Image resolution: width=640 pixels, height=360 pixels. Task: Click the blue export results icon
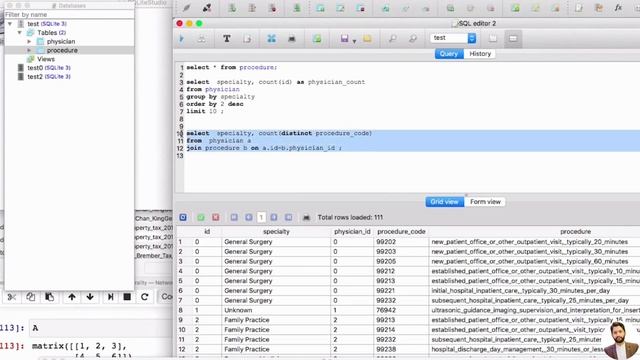271,39
